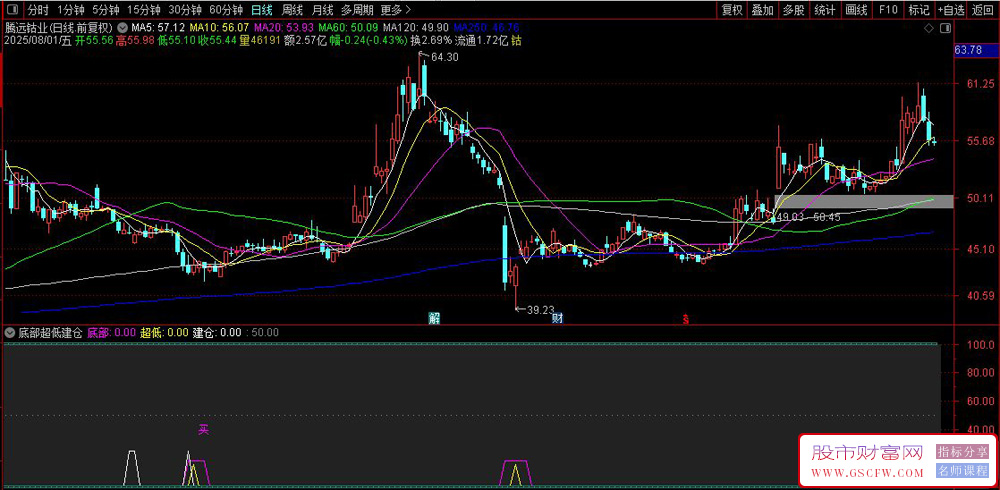Toggle 叠加 overlay option
The height and width of the screenshot is (490, 1000).
pyautogui.click(x=763, y=10)
